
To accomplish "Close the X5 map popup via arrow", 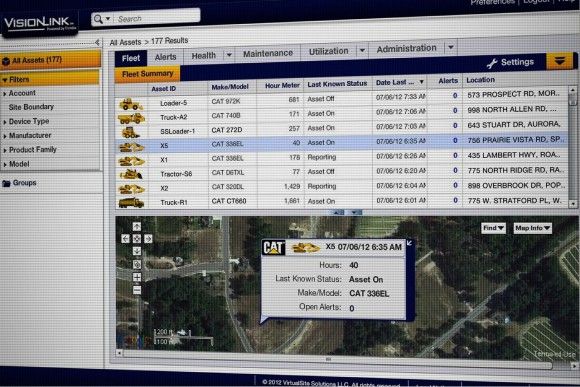I will [x=409, y=243].
